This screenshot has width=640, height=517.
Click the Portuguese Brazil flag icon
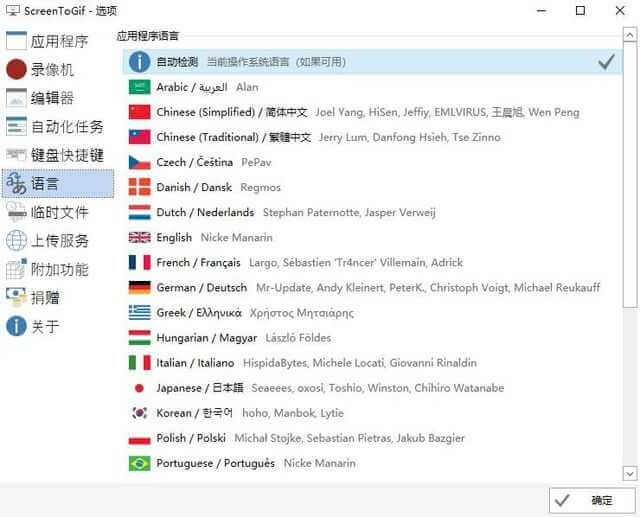tap(140, 463)
